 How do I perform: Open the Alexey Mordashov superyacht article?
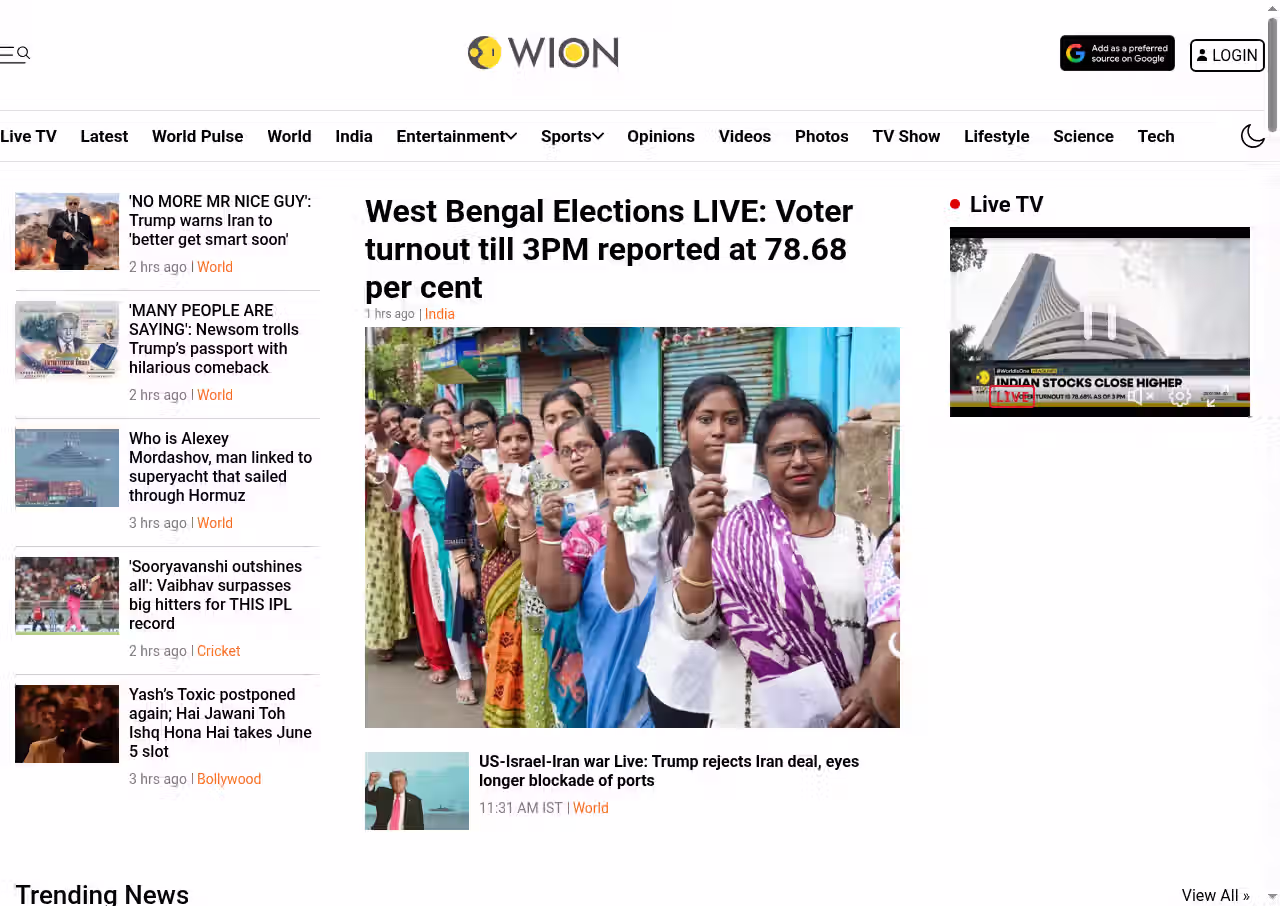pyautogui.click(x=220, y=467)
